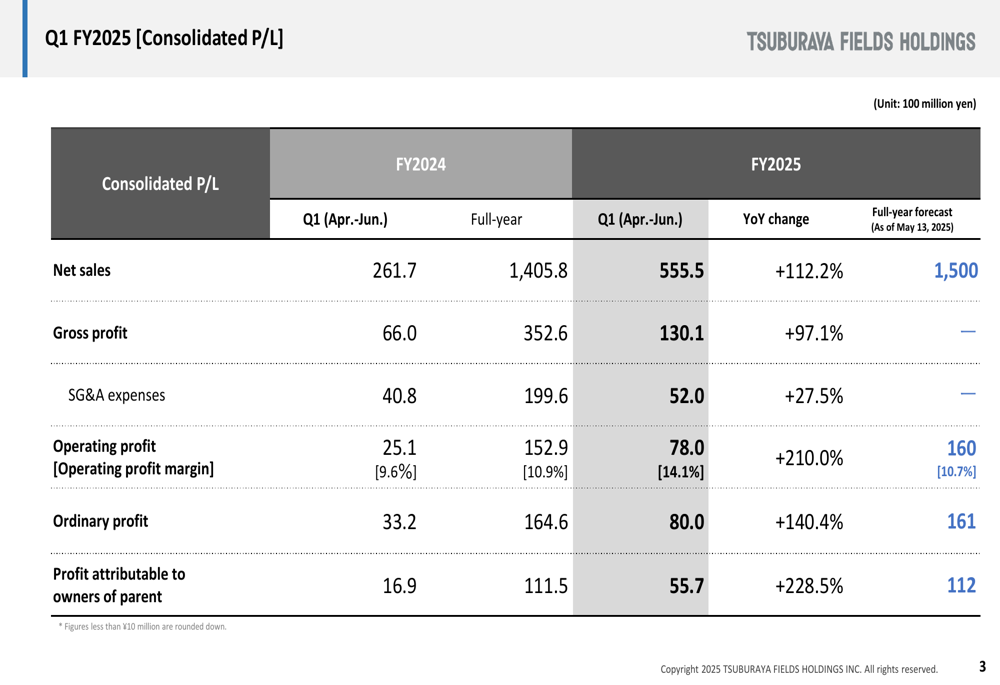Click the Consolidated P/L table header cell
1000x685 pixels.
click(160, 184)
